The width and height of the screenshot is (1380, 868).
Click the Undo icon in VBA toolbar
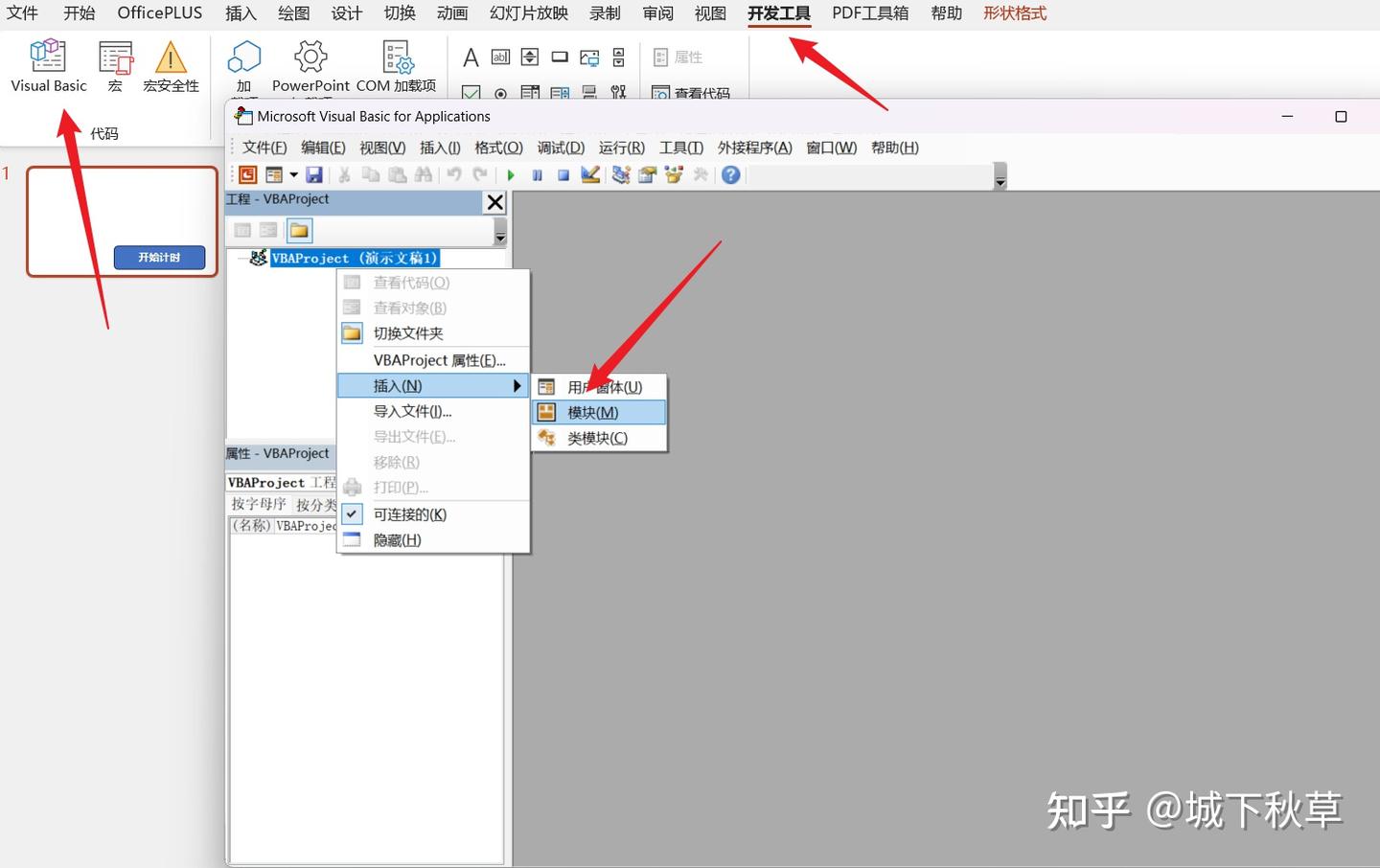click(x=454, y=174)
